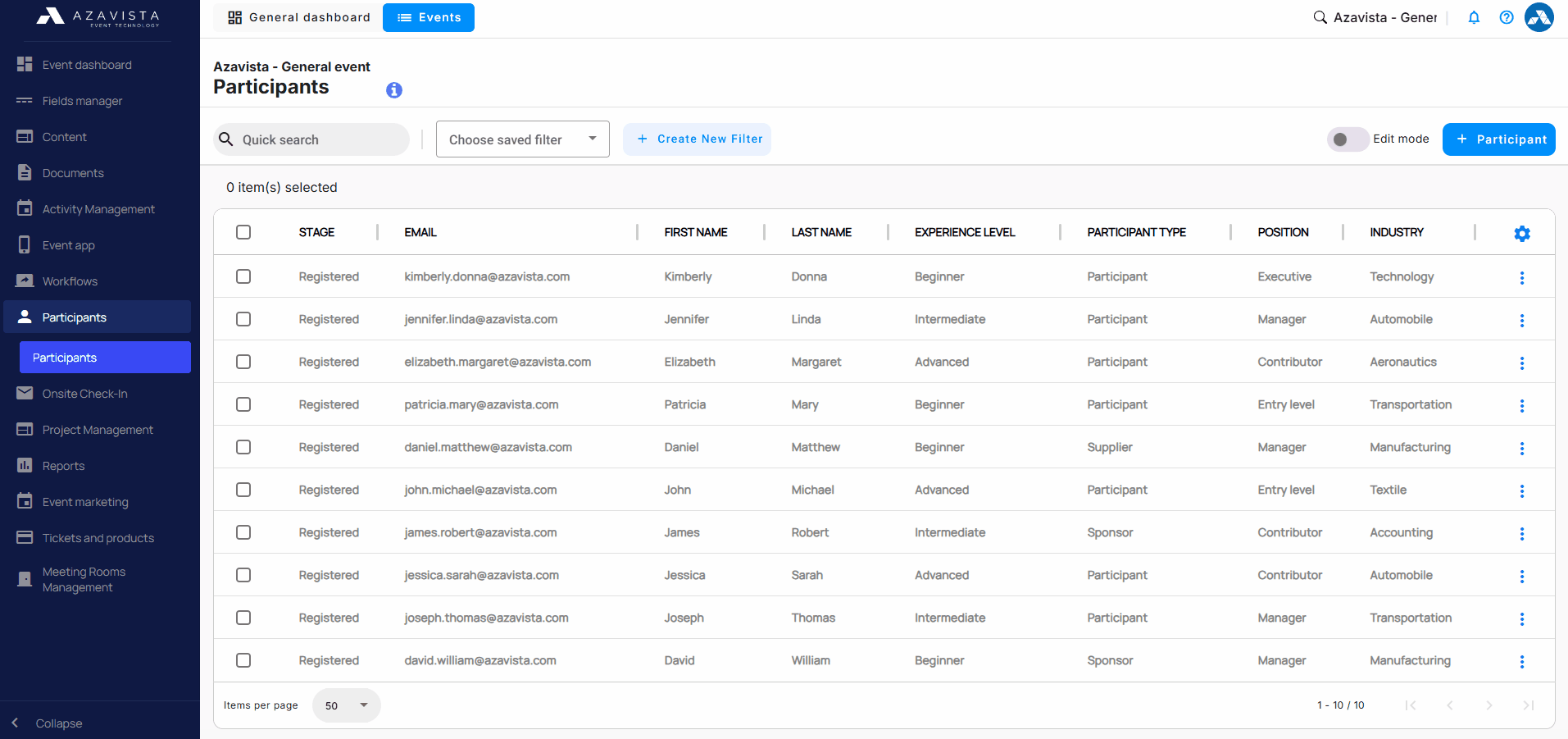Click the add Participant button

(x=1499, y=139)
